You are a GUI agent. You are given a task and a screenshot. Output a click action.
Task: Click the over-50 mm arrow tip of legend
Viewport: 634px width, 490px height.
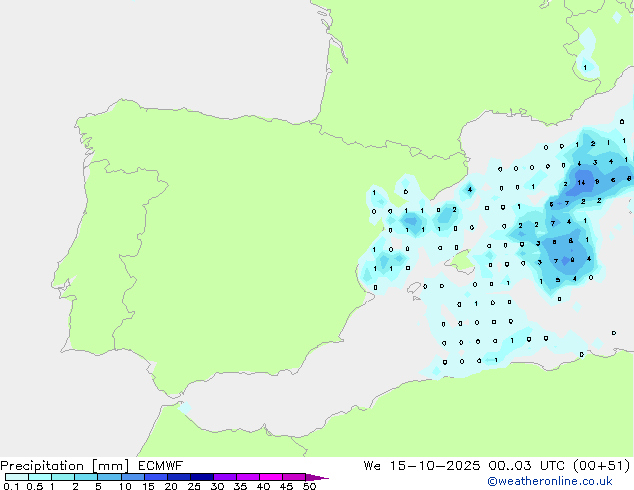pos(317,477)
